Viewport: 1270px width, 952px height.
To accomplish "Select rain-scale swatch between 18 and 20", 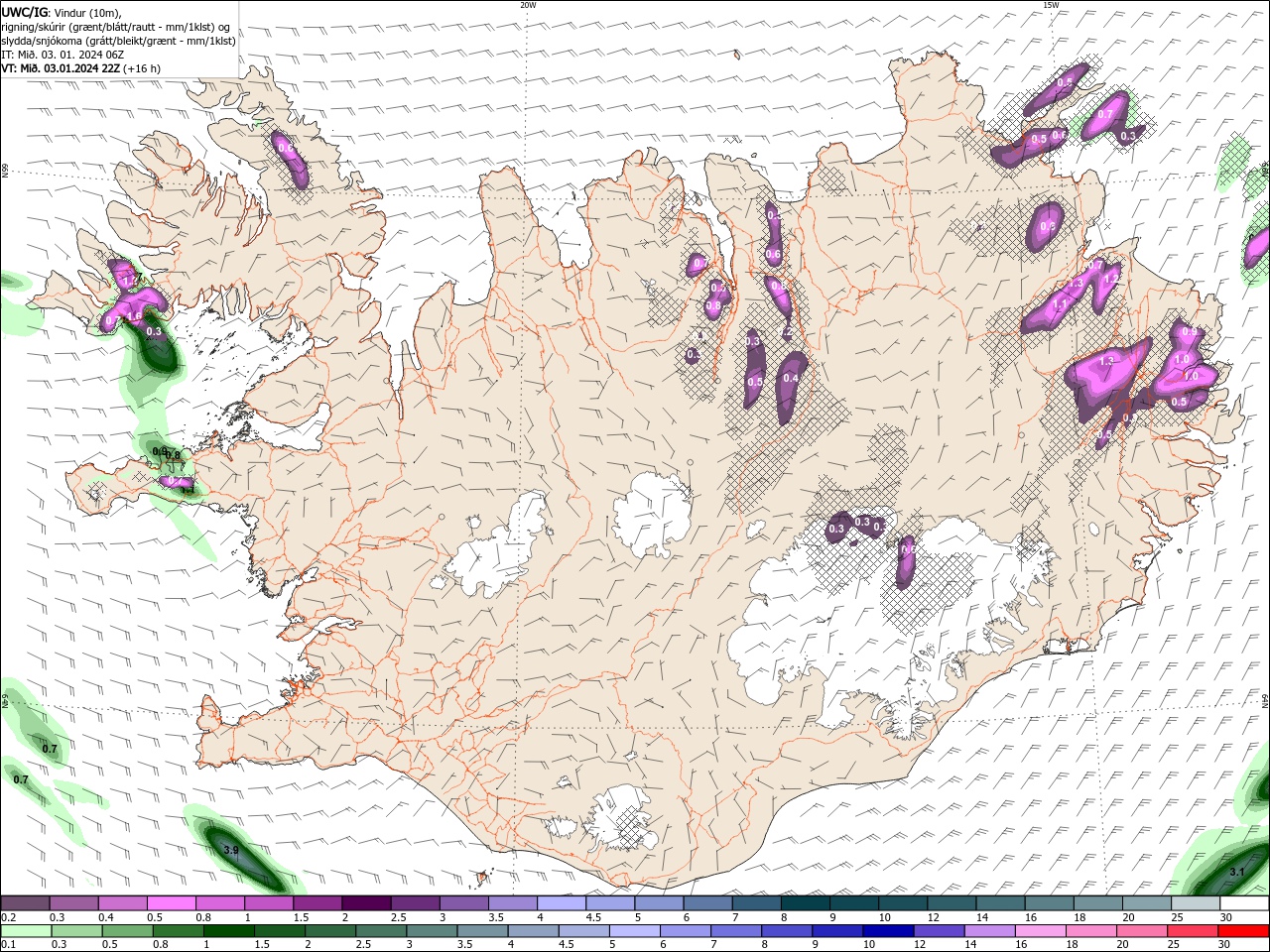I will tap(1090, 931).
